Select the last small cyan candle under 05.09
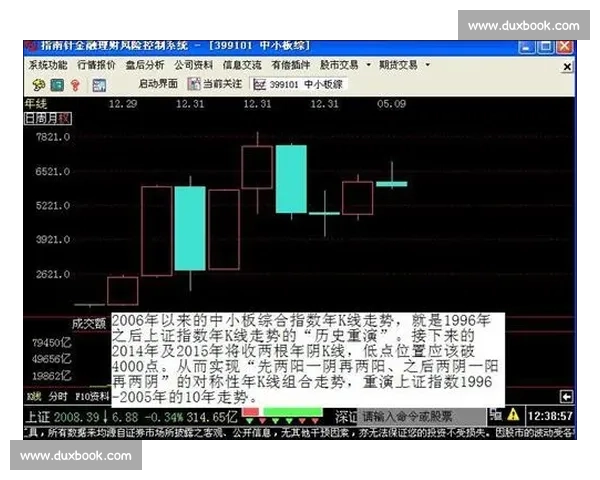This screenshot has width=600, height=480. [392, 184]
